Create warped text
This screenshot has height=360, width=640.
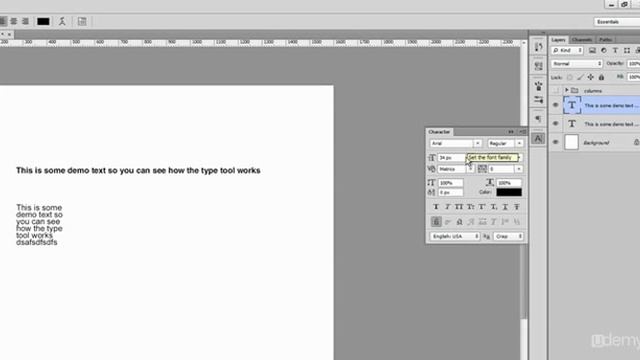(62, 21)
